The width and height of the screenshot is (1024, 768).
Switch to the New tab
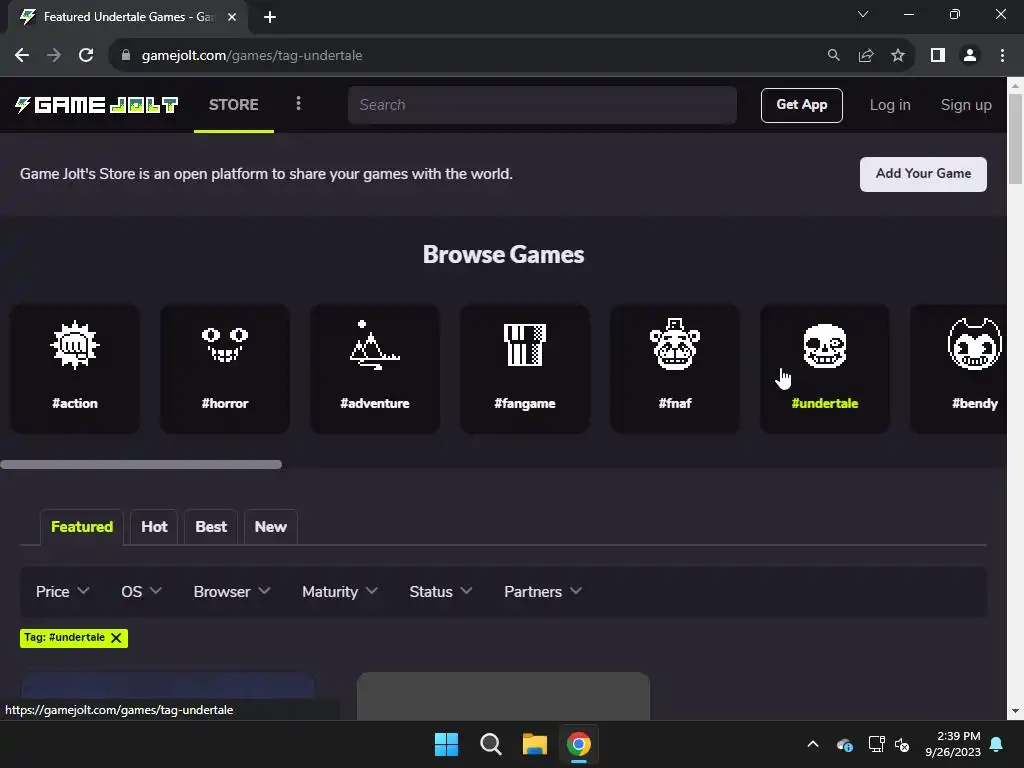coord(270,527)
